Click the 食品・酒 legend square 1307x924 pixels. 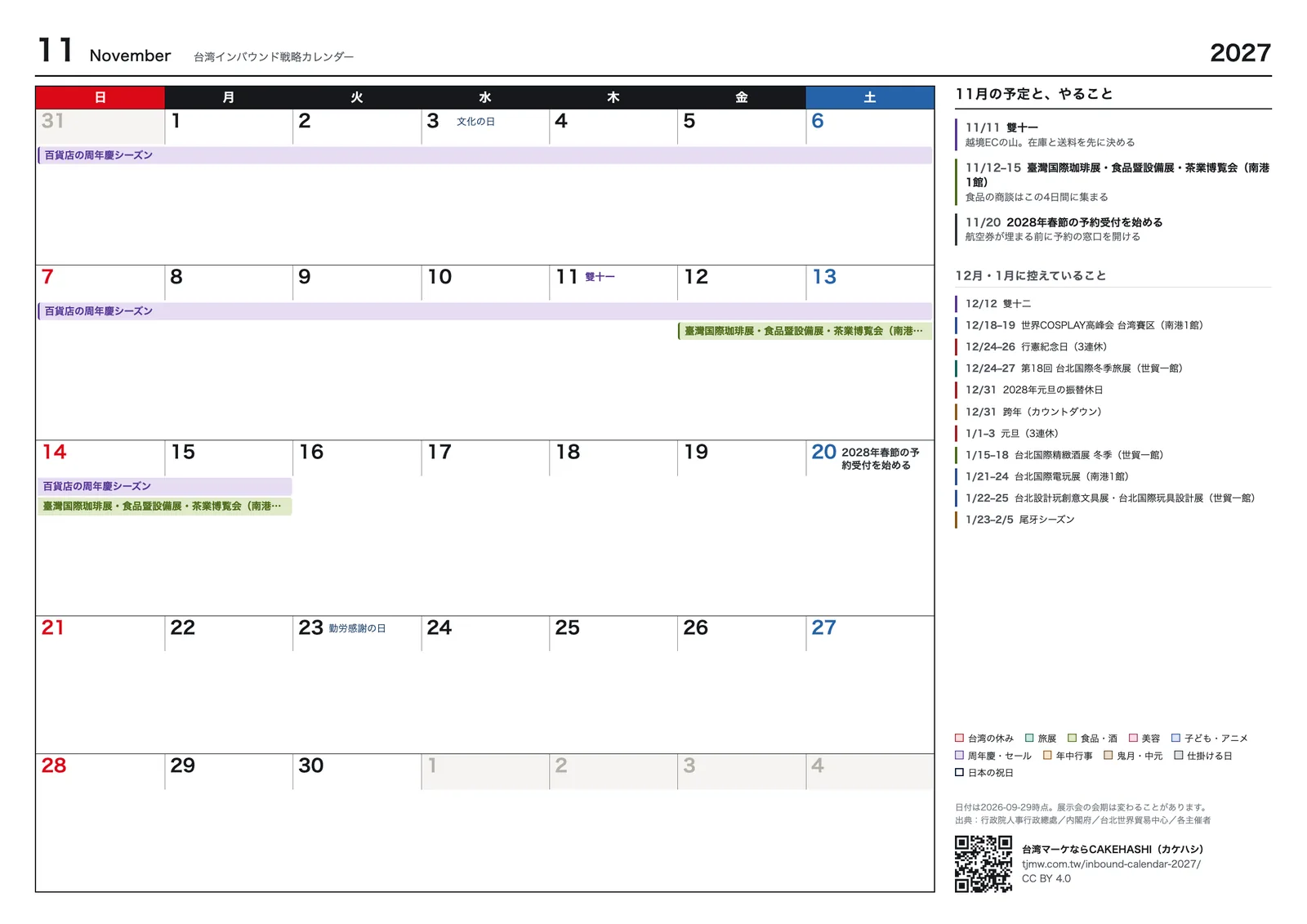[x=1073, y=738]
